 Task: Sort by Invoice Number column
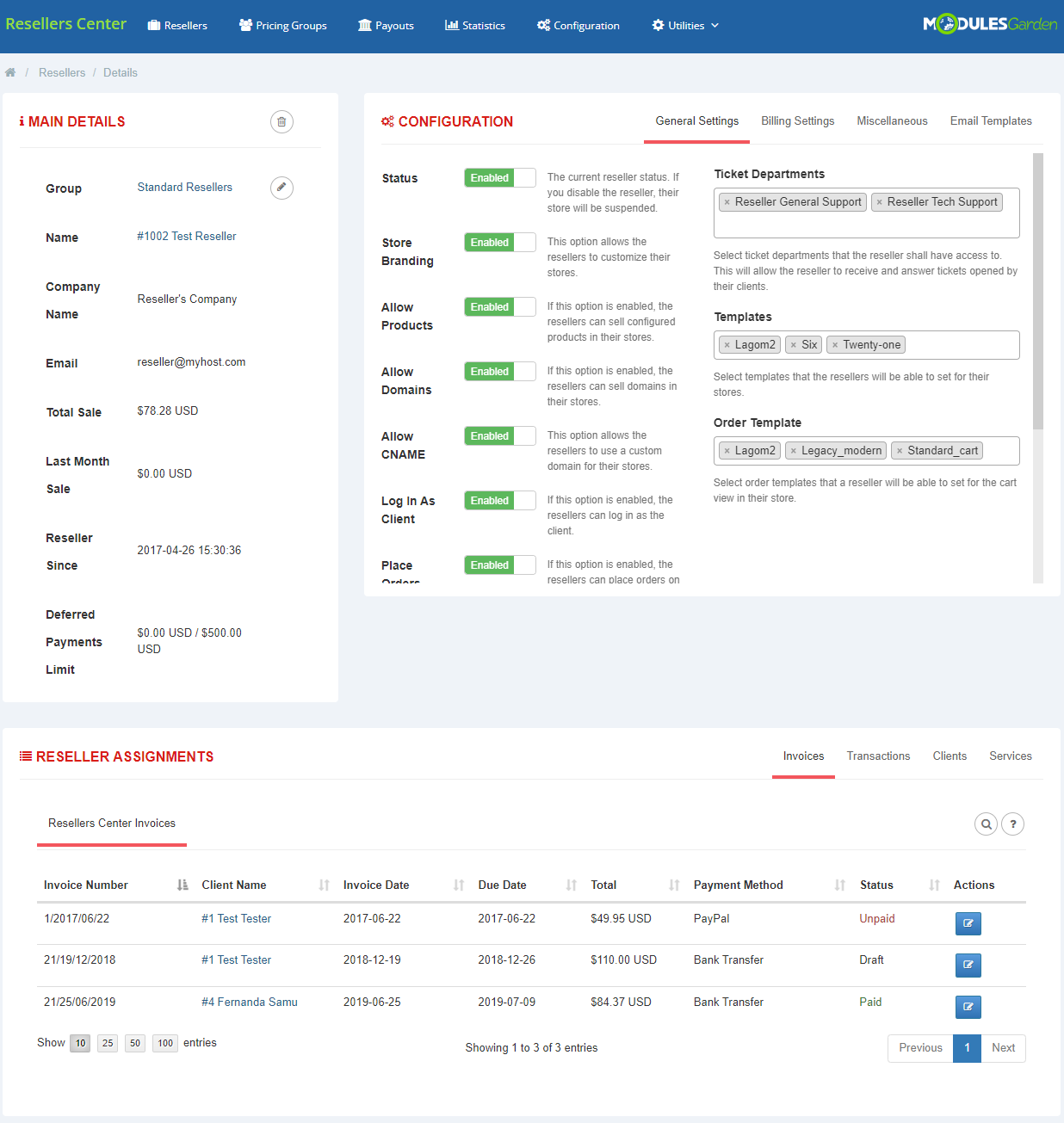pos(115,885)
